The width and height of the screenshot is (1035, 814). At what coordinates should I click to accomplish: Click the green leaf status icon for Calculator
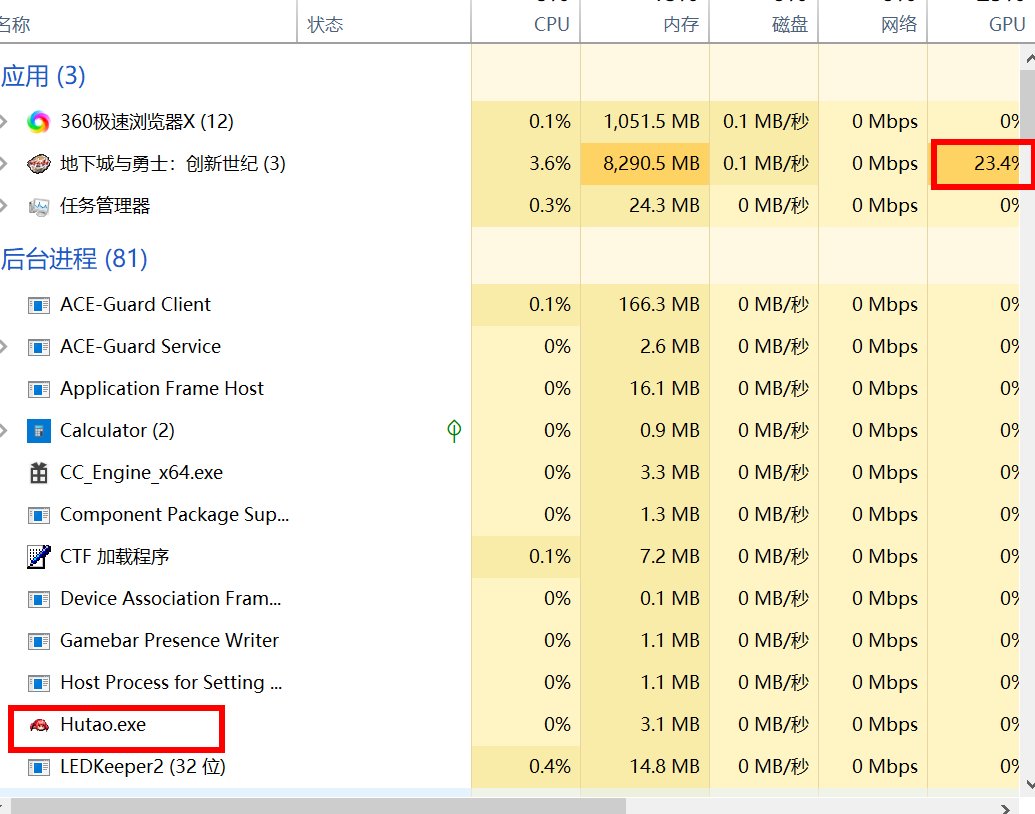454,430
